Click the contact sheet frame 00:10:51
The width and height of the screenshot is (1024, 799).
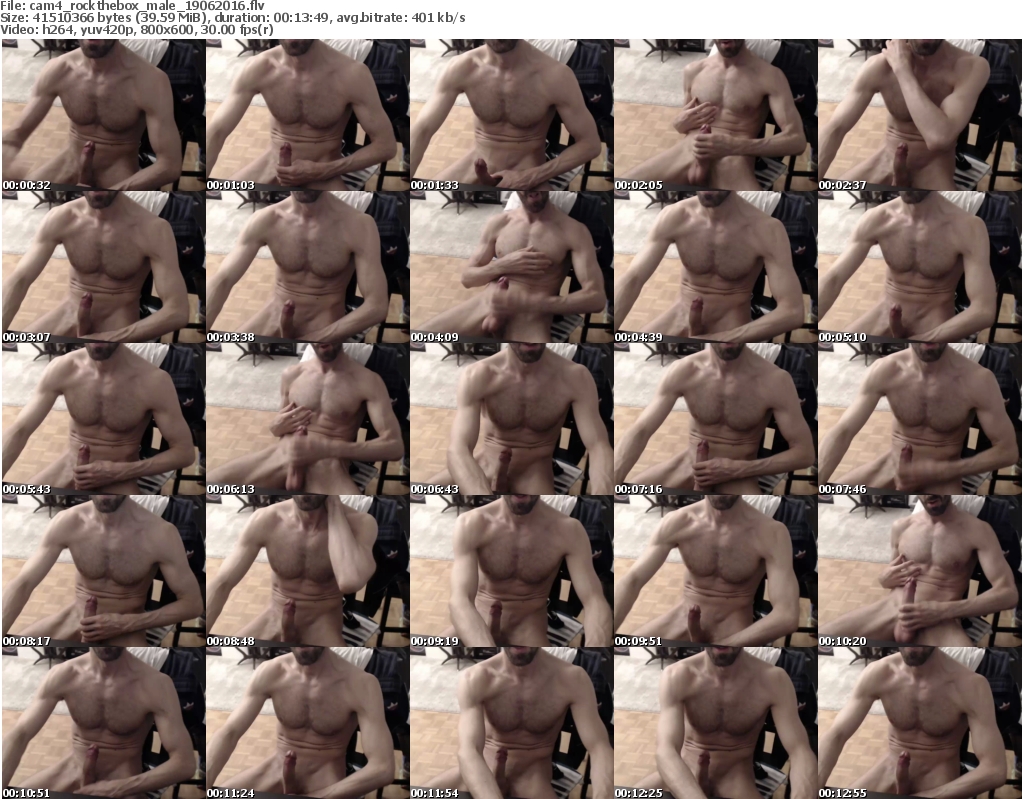104,723
